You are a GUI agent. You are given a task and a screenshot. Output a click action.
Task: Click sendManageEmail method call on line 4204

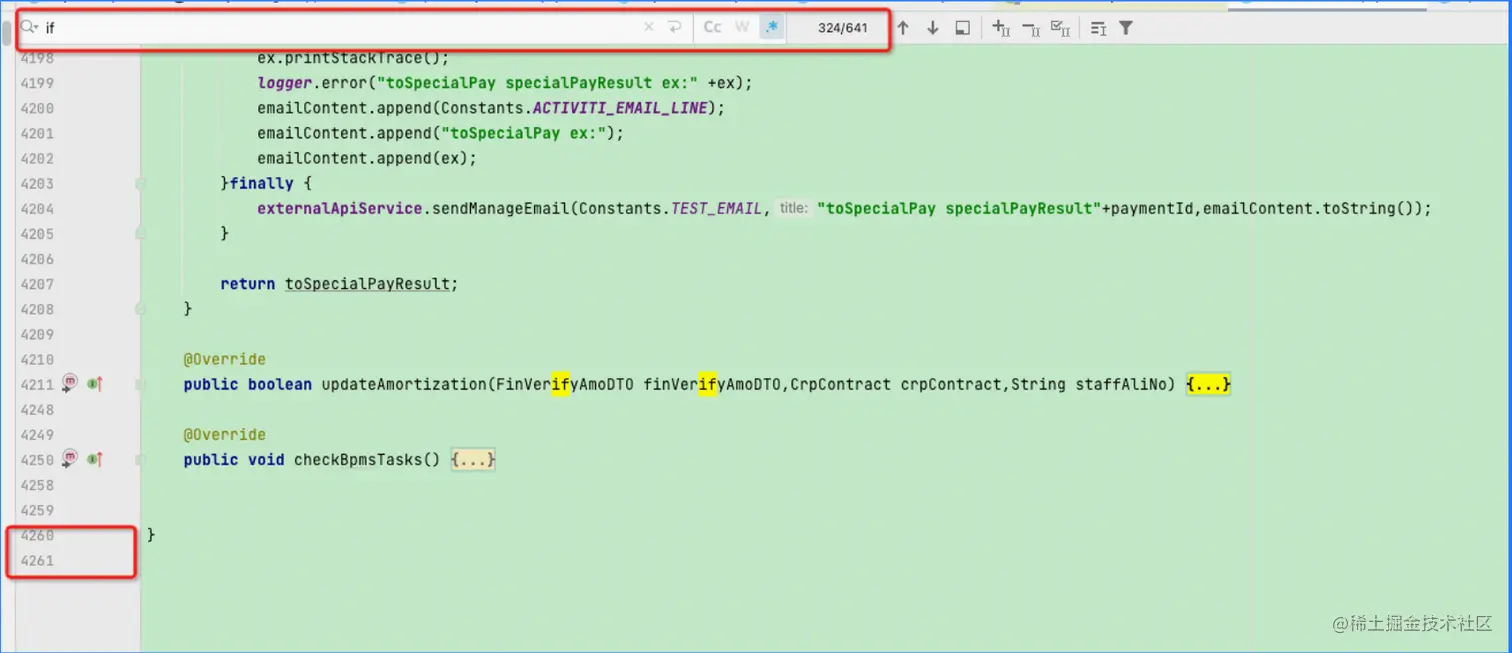(500, 209)
